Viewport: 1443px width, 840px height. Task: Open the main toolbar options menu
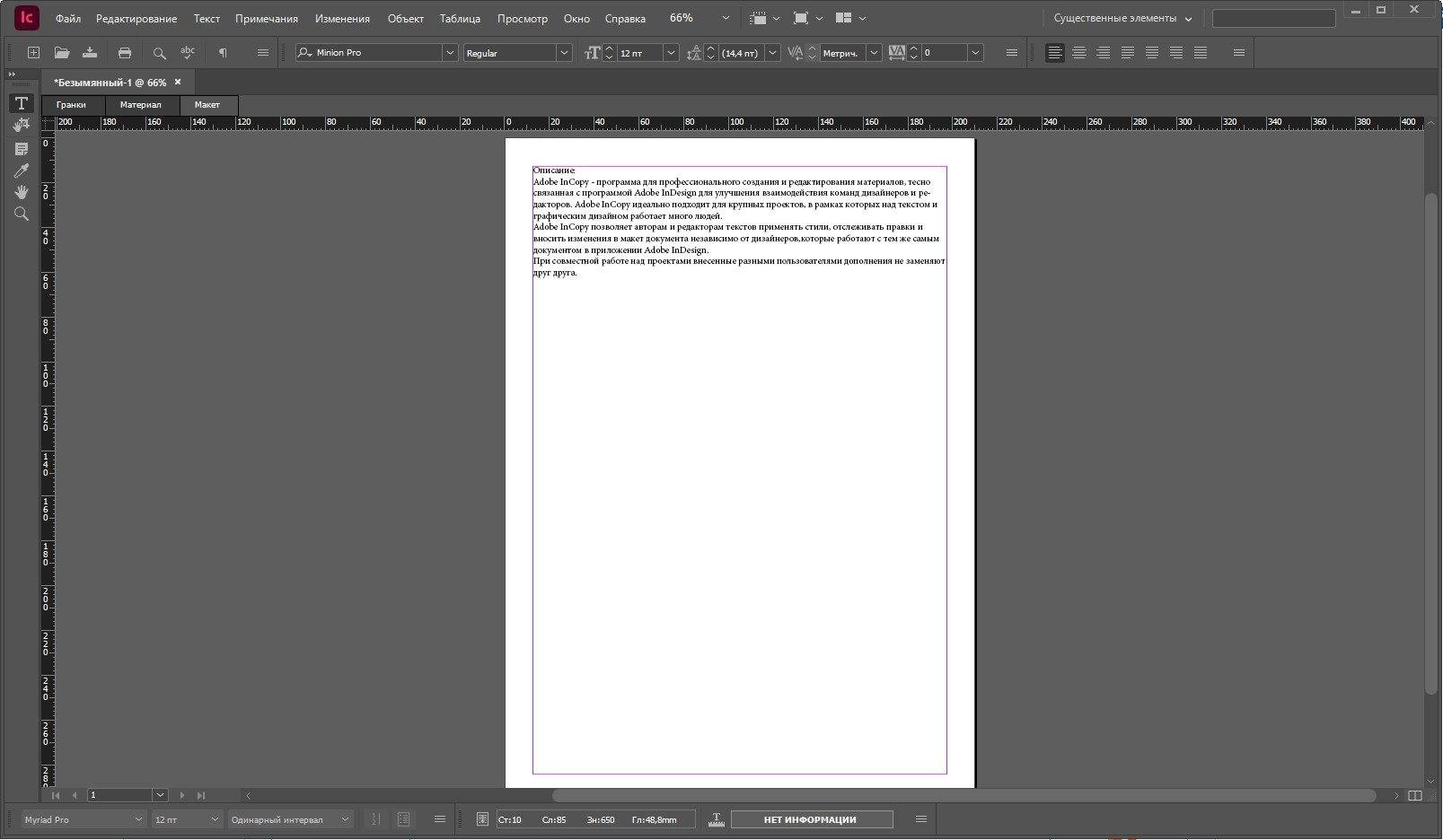(263, 53)
